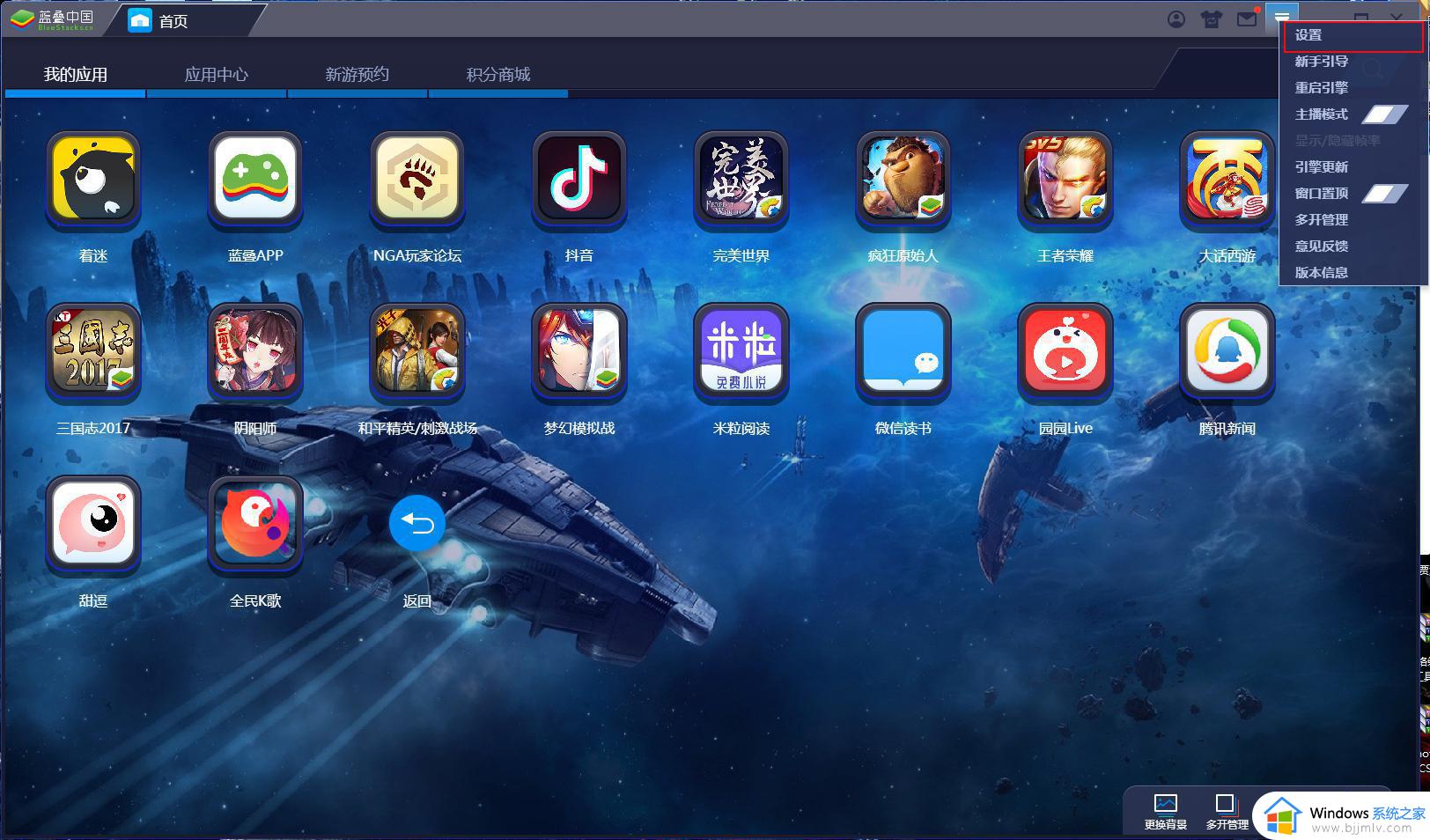Launch 抖音 (TikTok) app
This screenshot has height=840, width=1430.
(x=579, y=179)
